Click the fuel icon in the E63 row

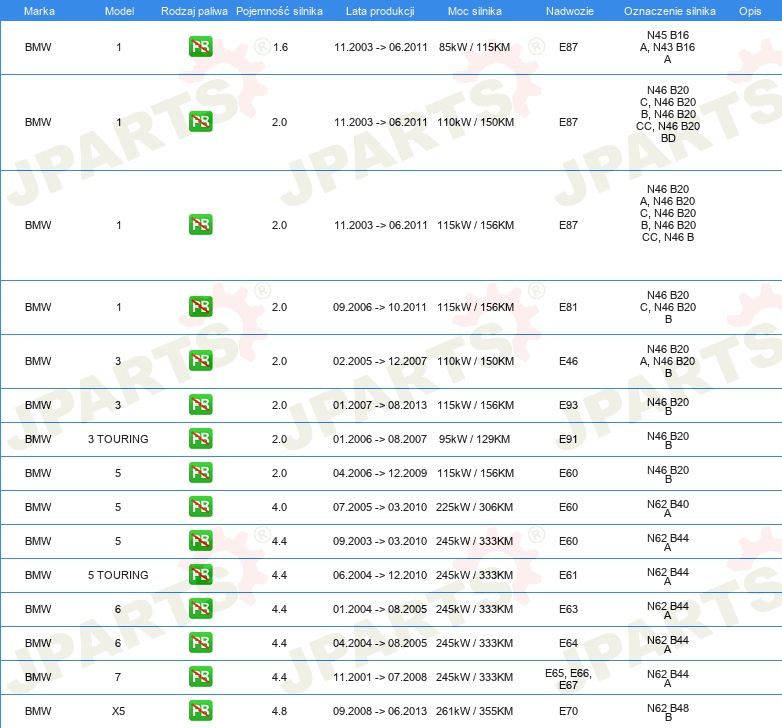200,609
